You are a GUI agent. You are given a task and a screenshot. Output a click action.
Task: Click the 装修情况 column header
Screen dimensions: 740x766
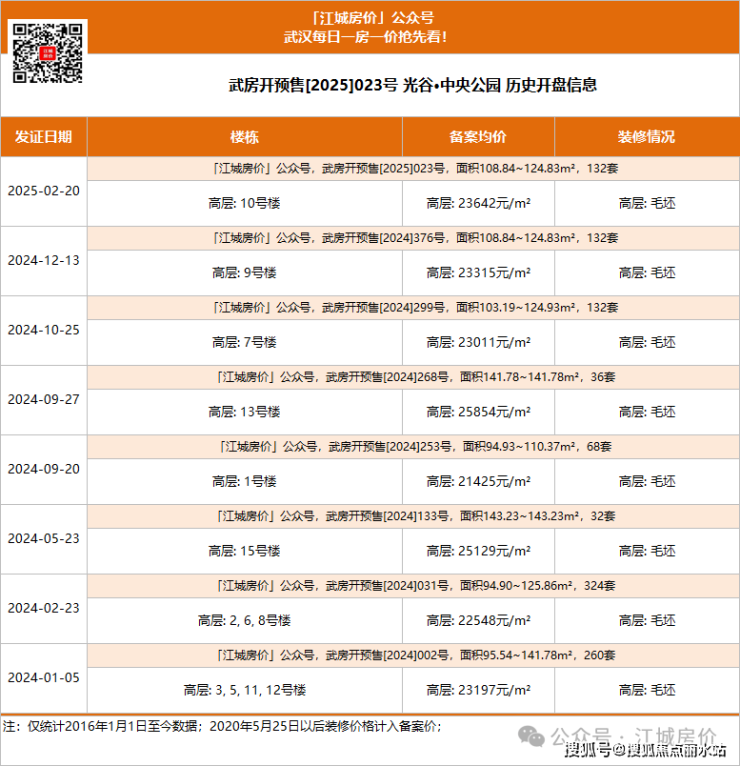coord(647,136)
